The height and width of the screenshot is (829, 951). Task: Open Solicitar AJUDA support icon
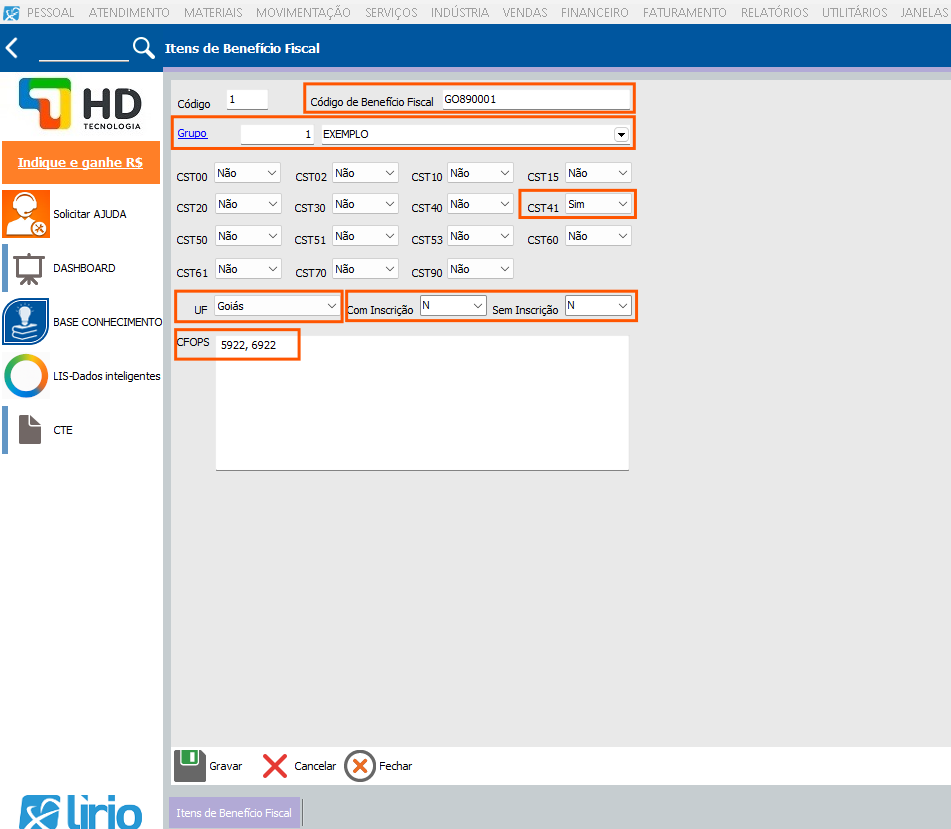[26, 214]
